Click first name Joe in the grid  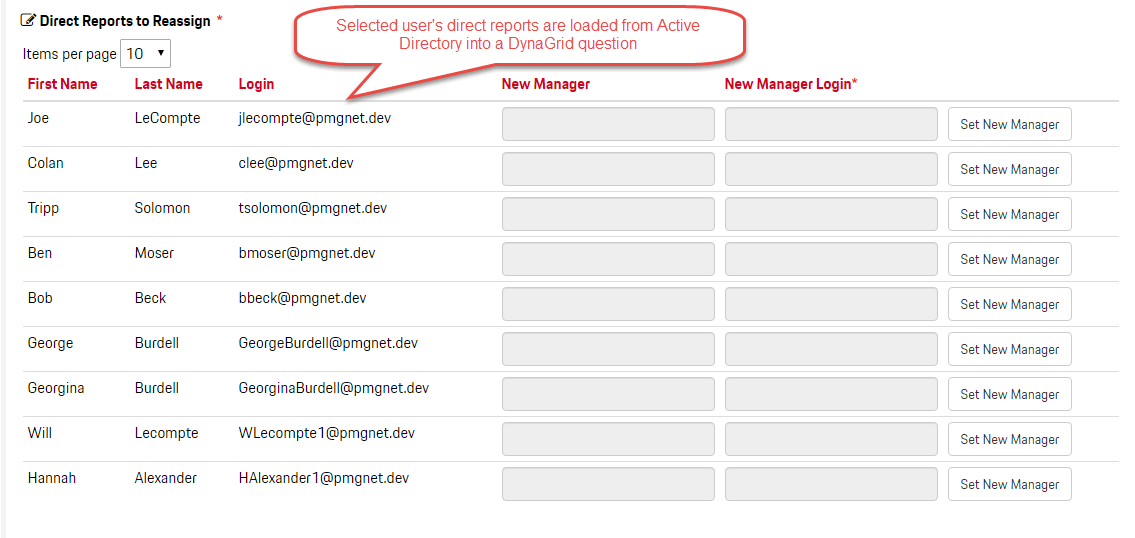coord(38,118)
